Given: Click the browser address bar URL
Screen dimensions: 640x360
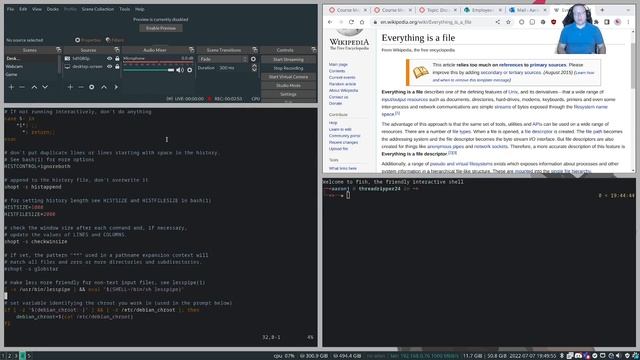Looking at the screenshot, I should (425, 22).
